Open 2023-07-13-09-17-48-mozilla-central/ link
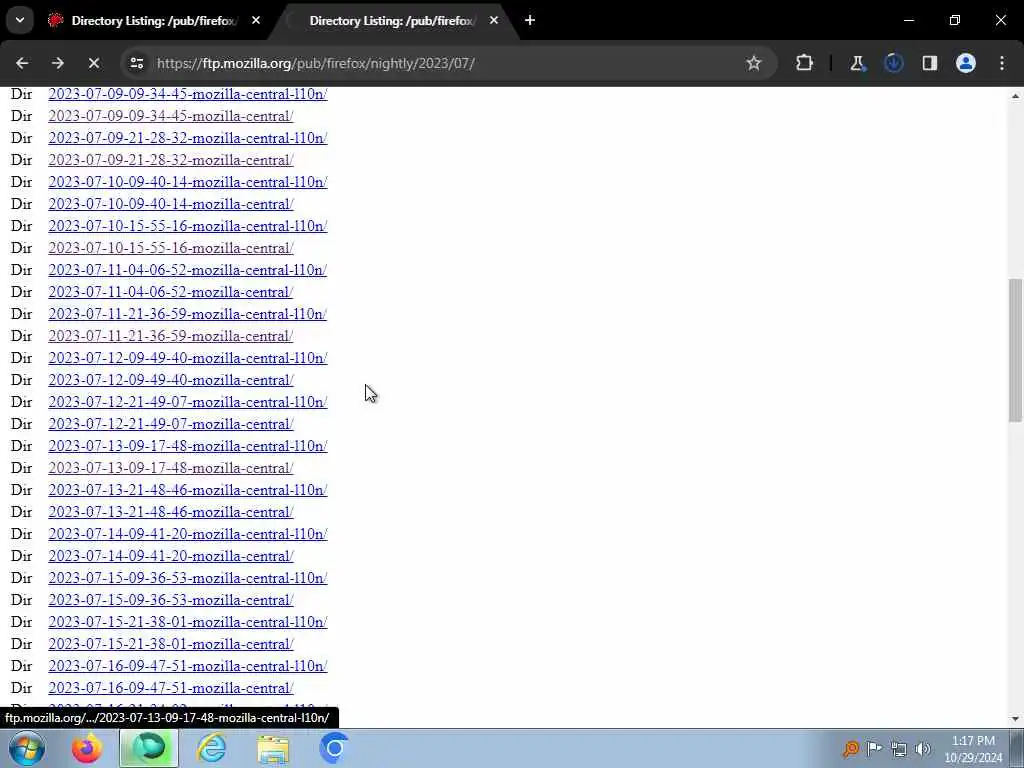 point(170,468)
